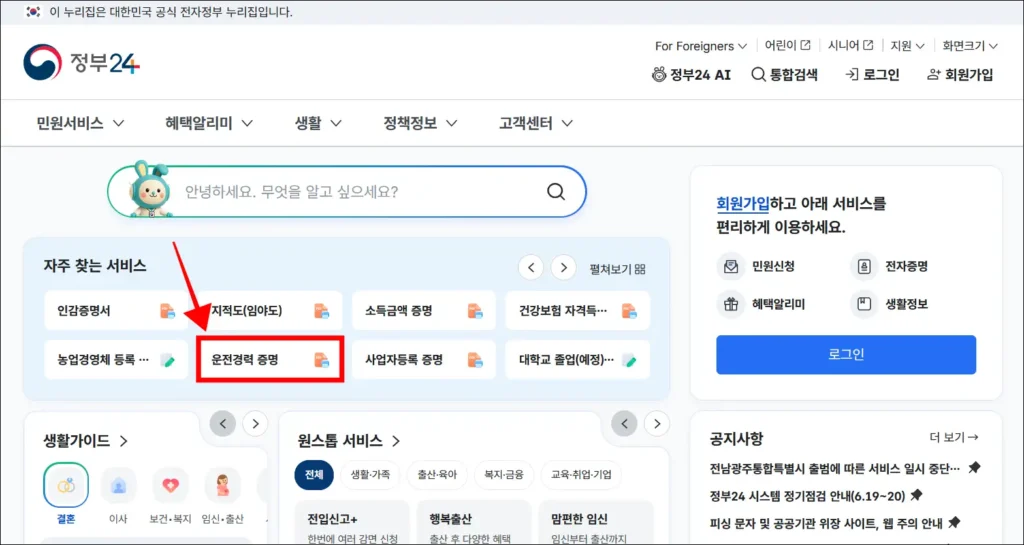Open 소득금액 증명 service
Image resolution: width=1024 pixels, height=545 pixels.
[424, 311]
